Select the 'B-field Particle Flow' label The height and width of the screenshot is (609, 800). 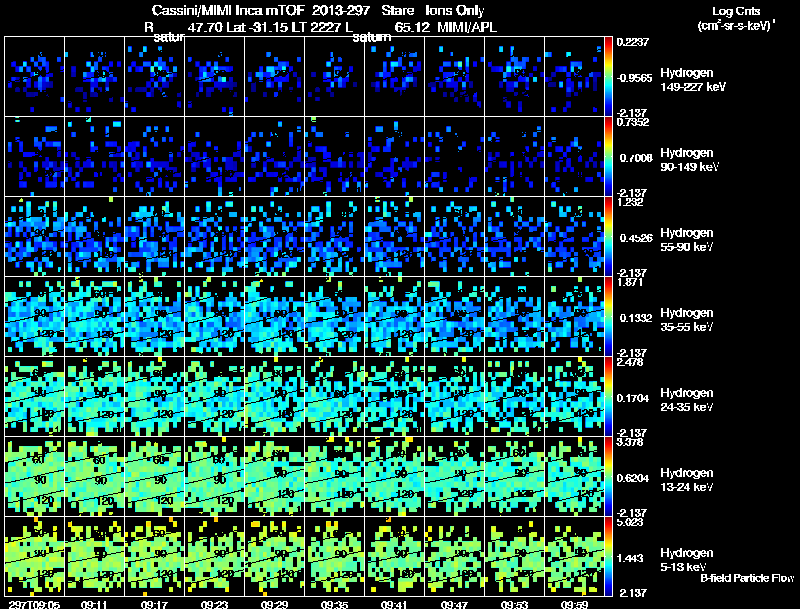pos(747,578)
